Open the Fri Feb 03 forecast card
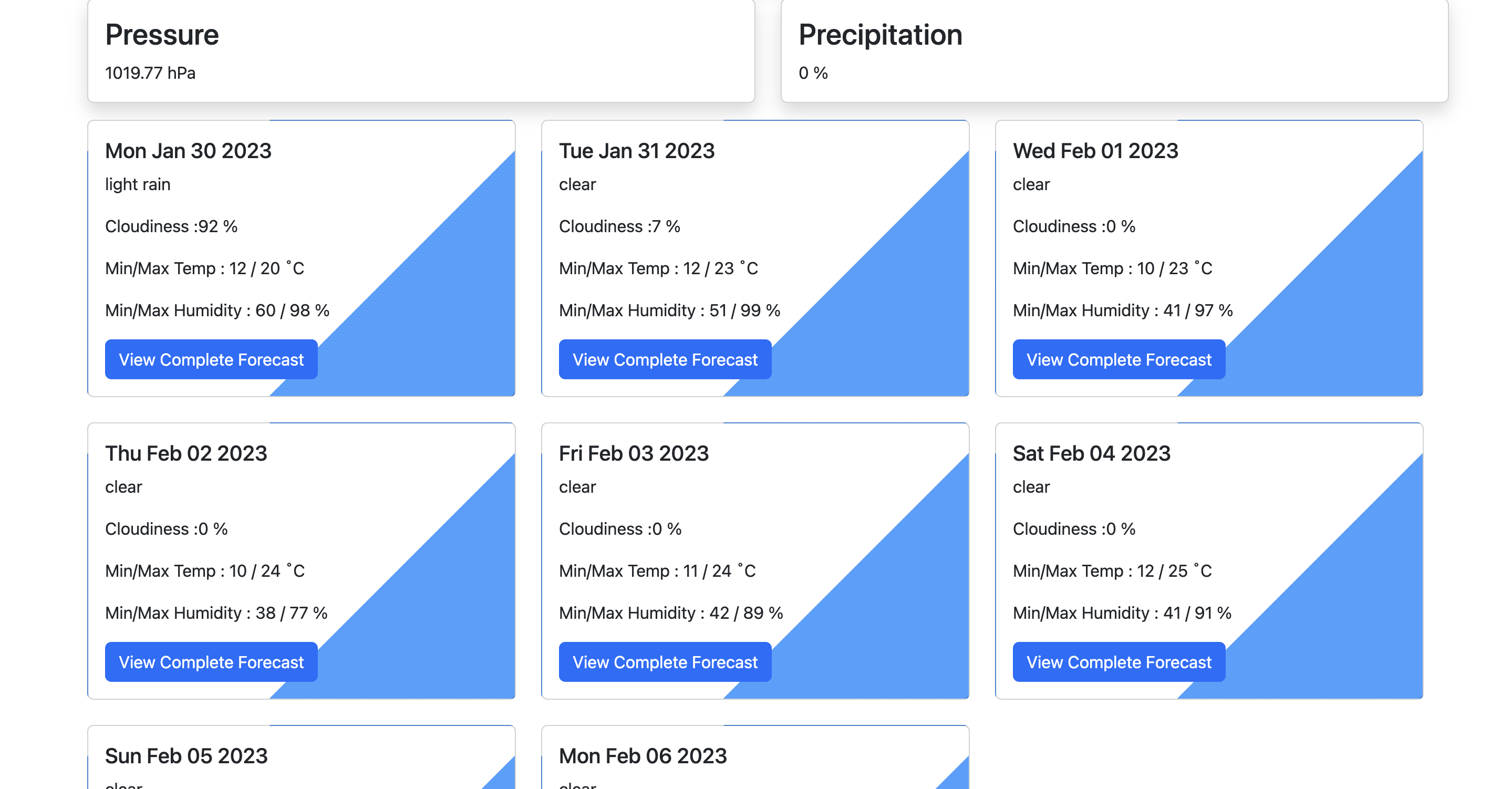This screenshot has height=789, width=1512. (x=755, y=560)
